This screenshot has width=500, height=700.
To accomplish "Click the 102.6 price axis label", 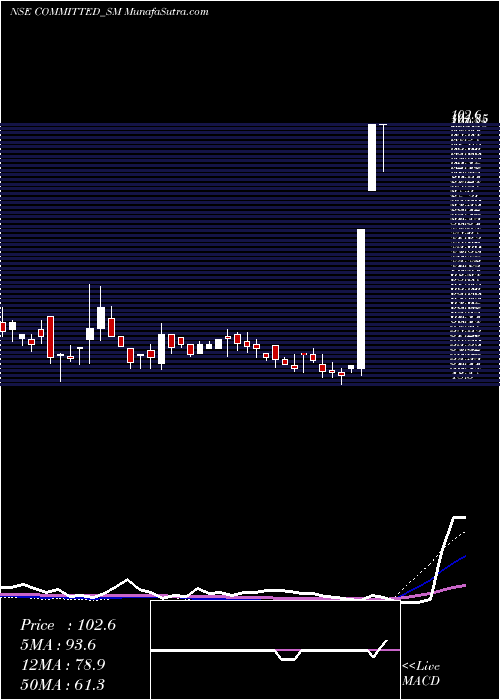I will click(x=469, y=117).
